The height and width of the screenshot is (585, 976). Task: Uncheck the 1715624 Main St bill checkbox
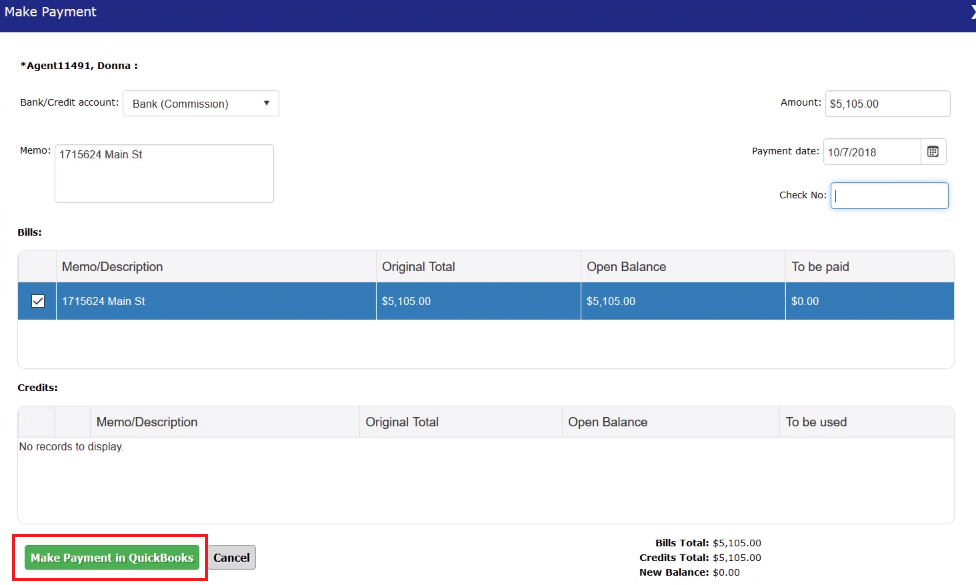click(x=38, y=301)
